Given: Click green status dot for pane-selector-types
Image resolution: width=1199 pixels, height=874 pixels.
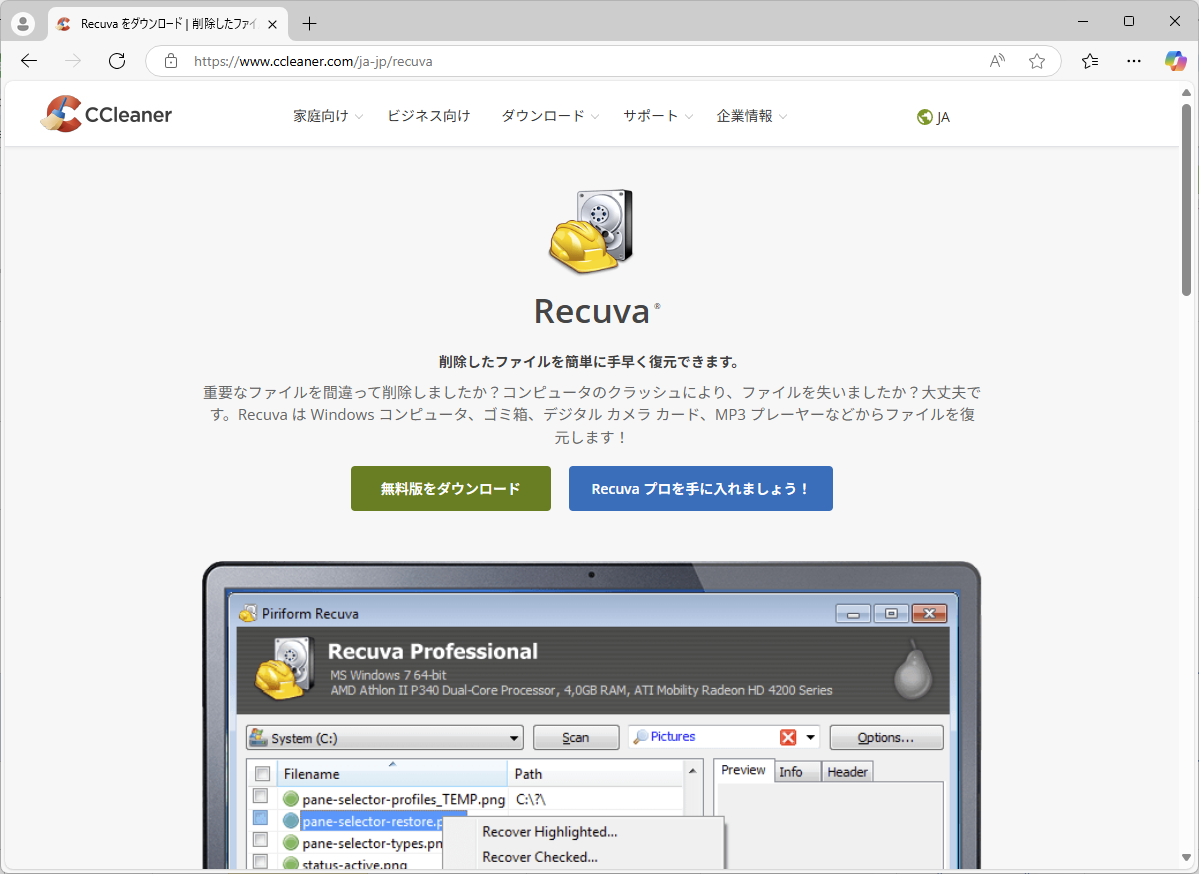Looking at the screenshot, I should point(291,843).
